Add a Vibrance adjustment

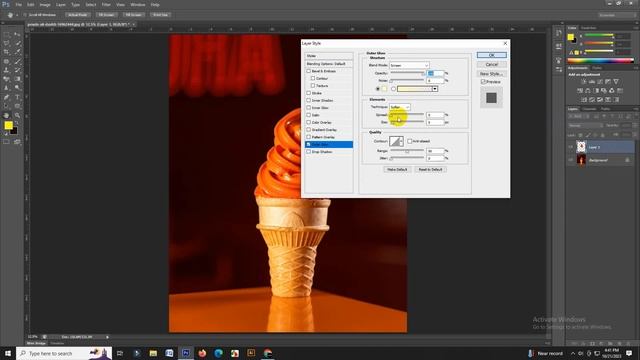pyautogui.click(x=616, y=82)
